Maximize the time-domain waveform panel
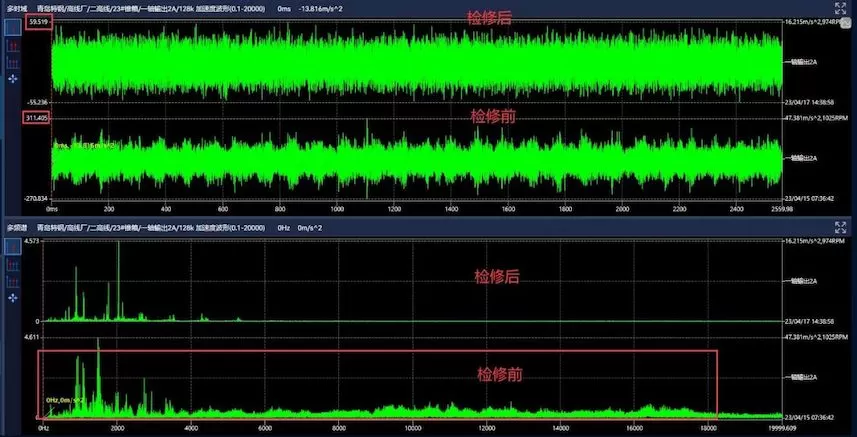This screenshot has height=437, width=857. click(841, 7)
